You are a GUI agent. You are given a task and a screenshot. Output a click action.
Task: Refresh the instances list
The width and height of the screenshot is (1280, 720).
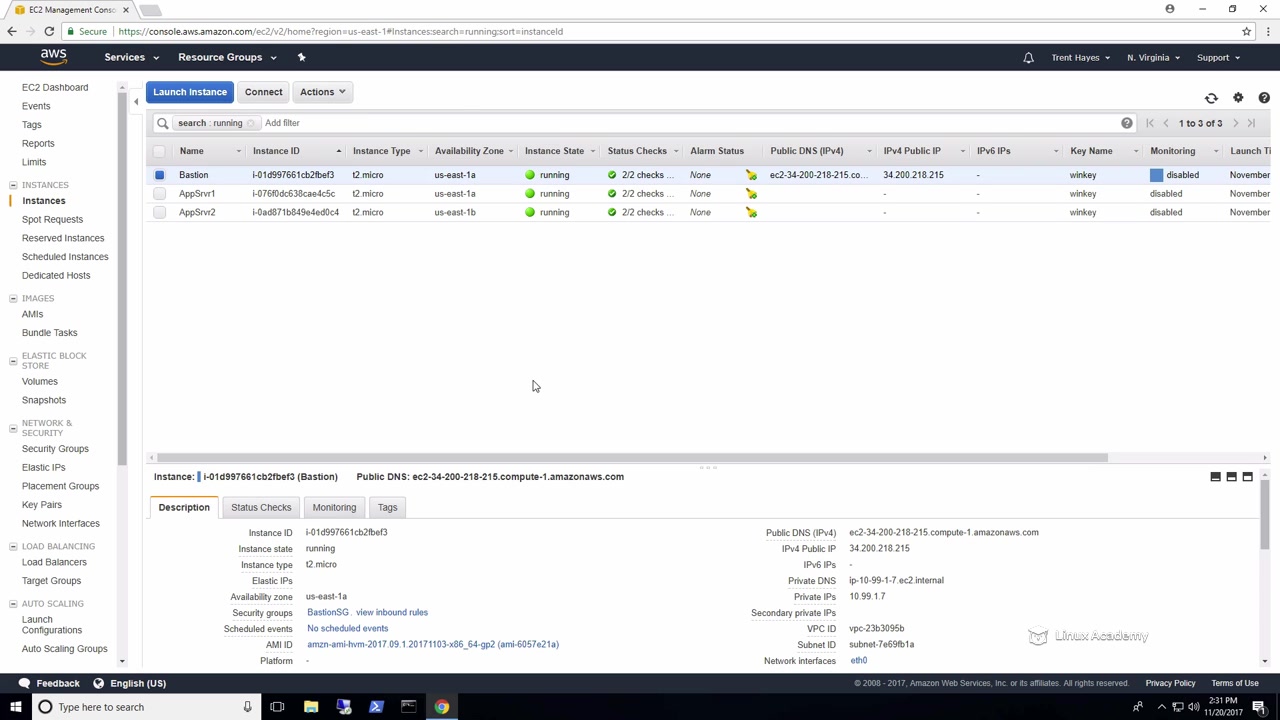pyautogui.click(x=1211, y=98)
